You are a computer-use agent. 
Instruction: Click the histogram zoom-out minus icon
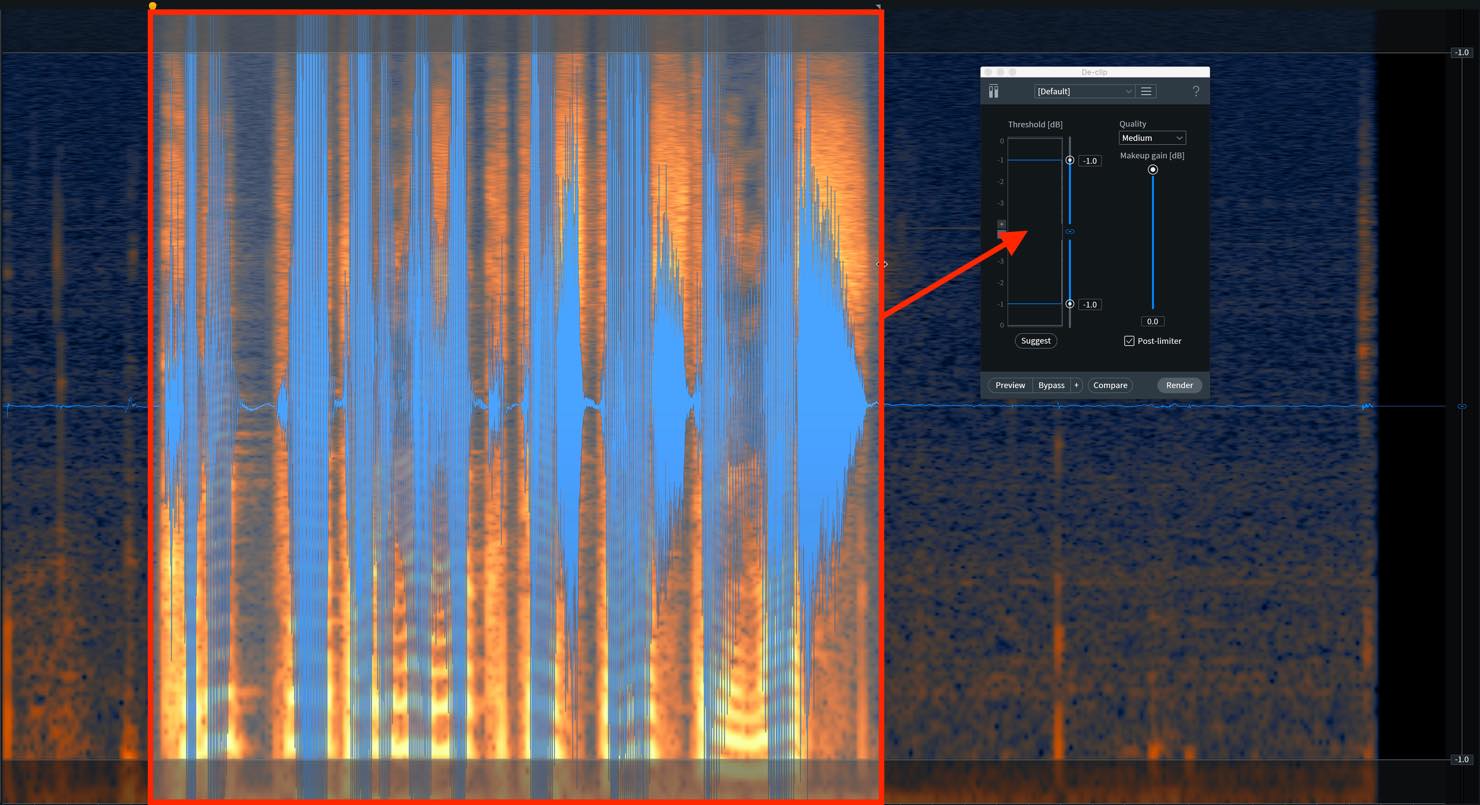click(x=1001, y=233)
